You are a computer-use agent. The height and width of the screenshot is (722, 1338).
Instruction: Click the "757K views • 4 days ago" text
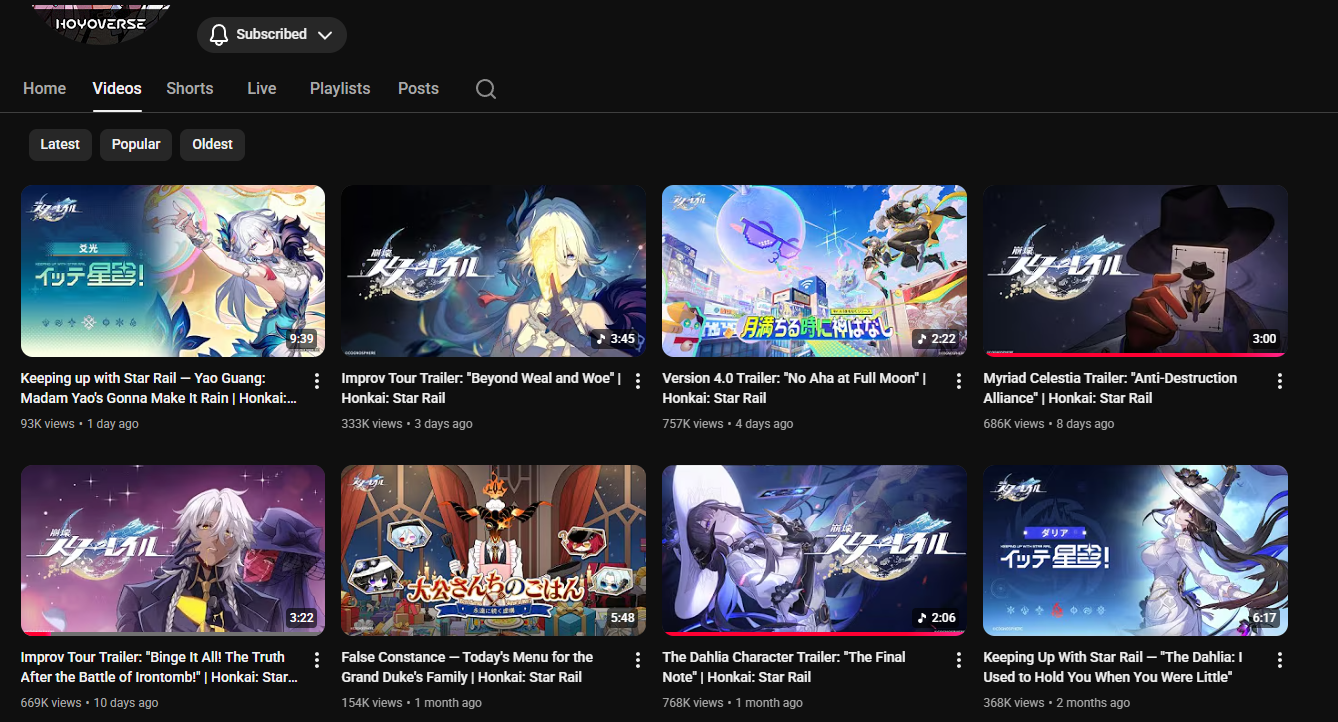[x=728, y=424]
